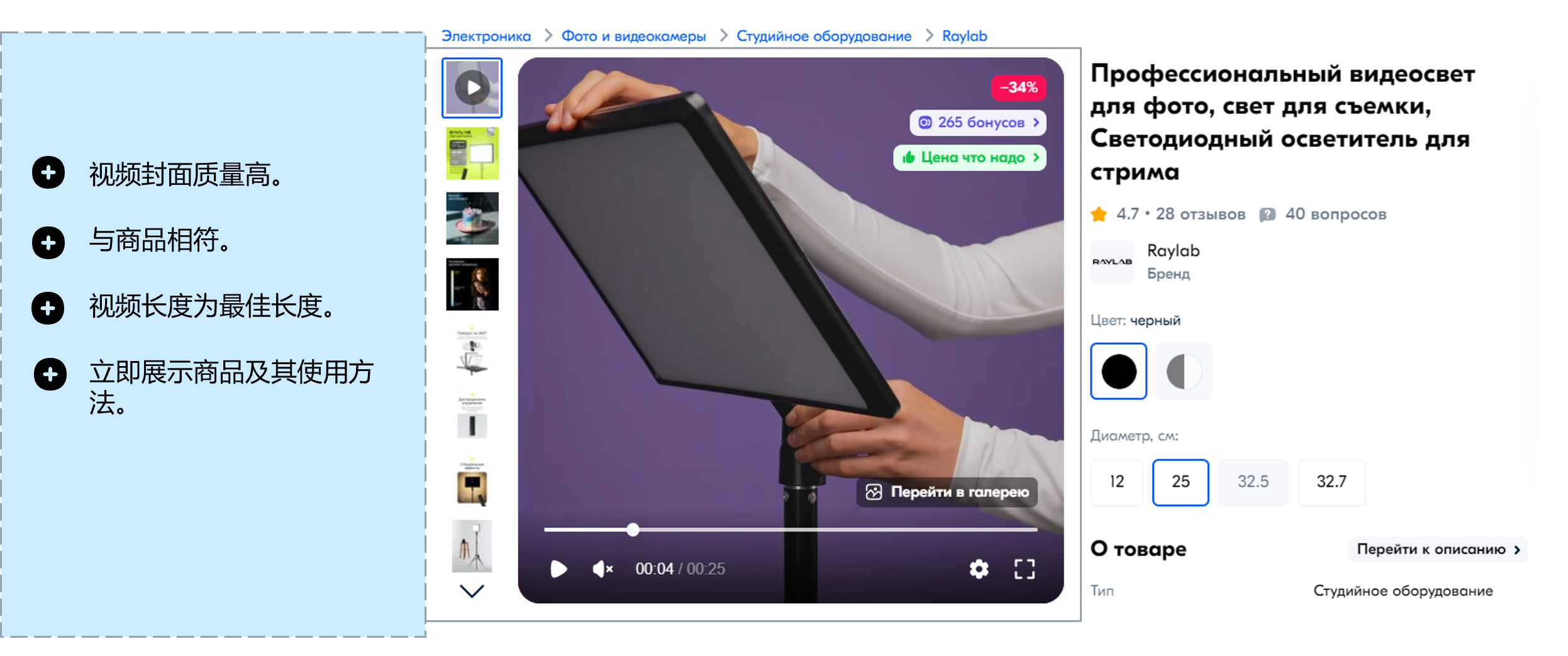Open 28 отзывов reviews link
1568x656 pixels.
1200,214
